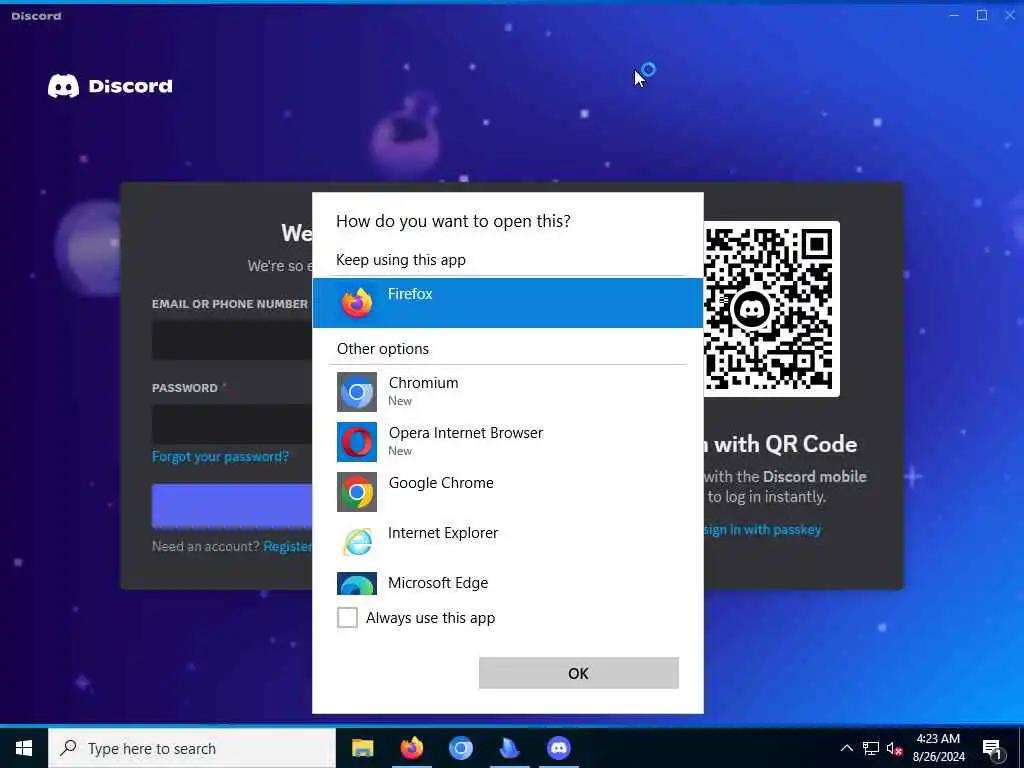Viewport: 1024px width, 768px height.
Task: Open Firefox from the taskbar
Action: pyautogui.click(x=411, y=748)
